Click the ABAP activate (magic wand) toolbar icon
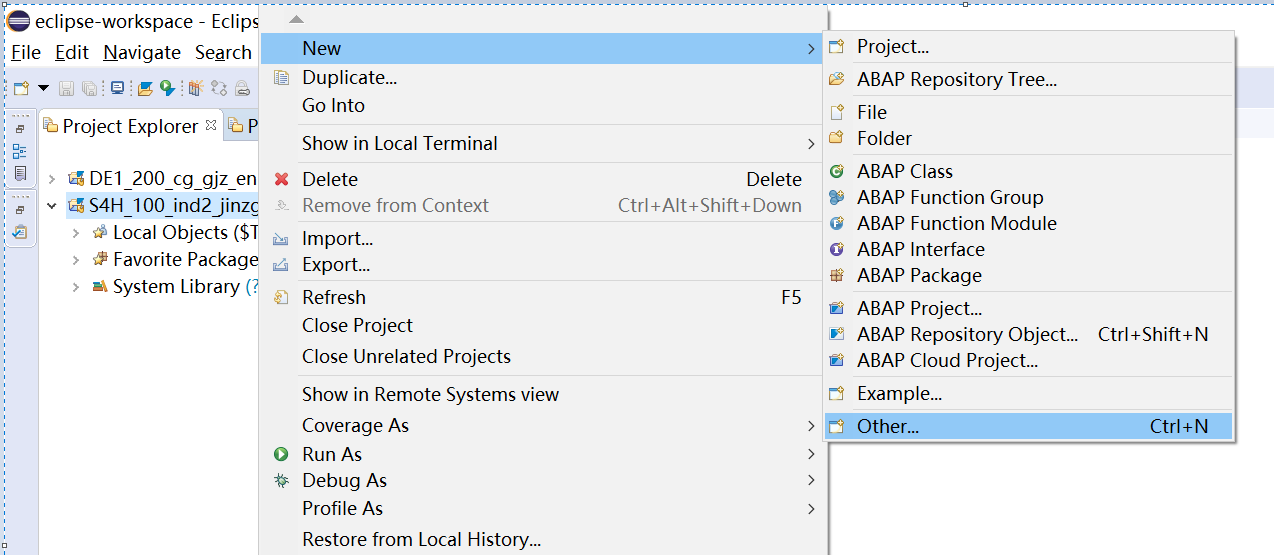The height and width of the screenshot is (555, 1274). (x=195, y=88)
